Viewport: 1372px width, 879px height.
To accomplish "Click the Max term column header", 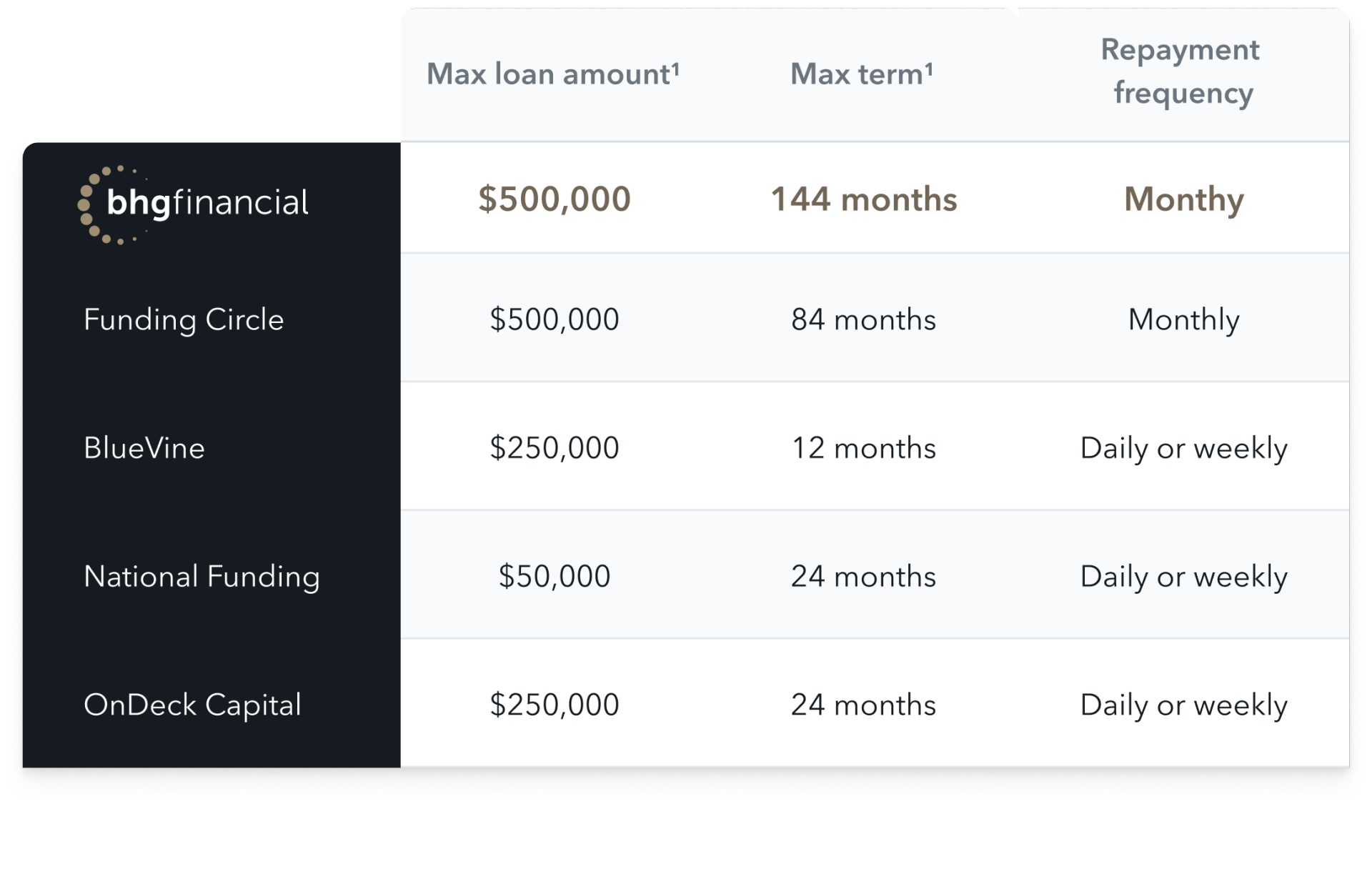I will tap(862, 74).
